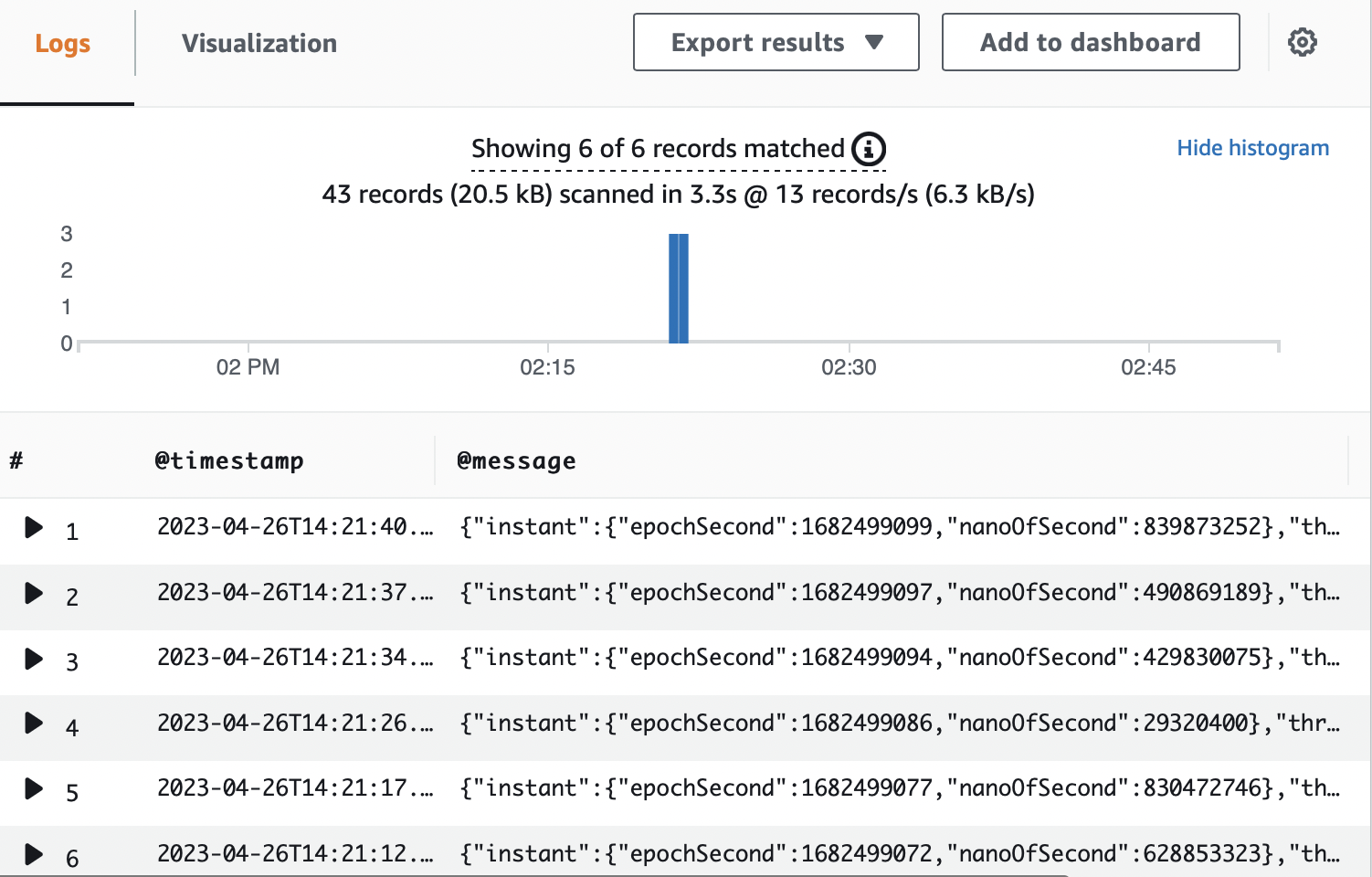
Task: Click the 02:45 histogram axis label
Action: pos(1148,367)
